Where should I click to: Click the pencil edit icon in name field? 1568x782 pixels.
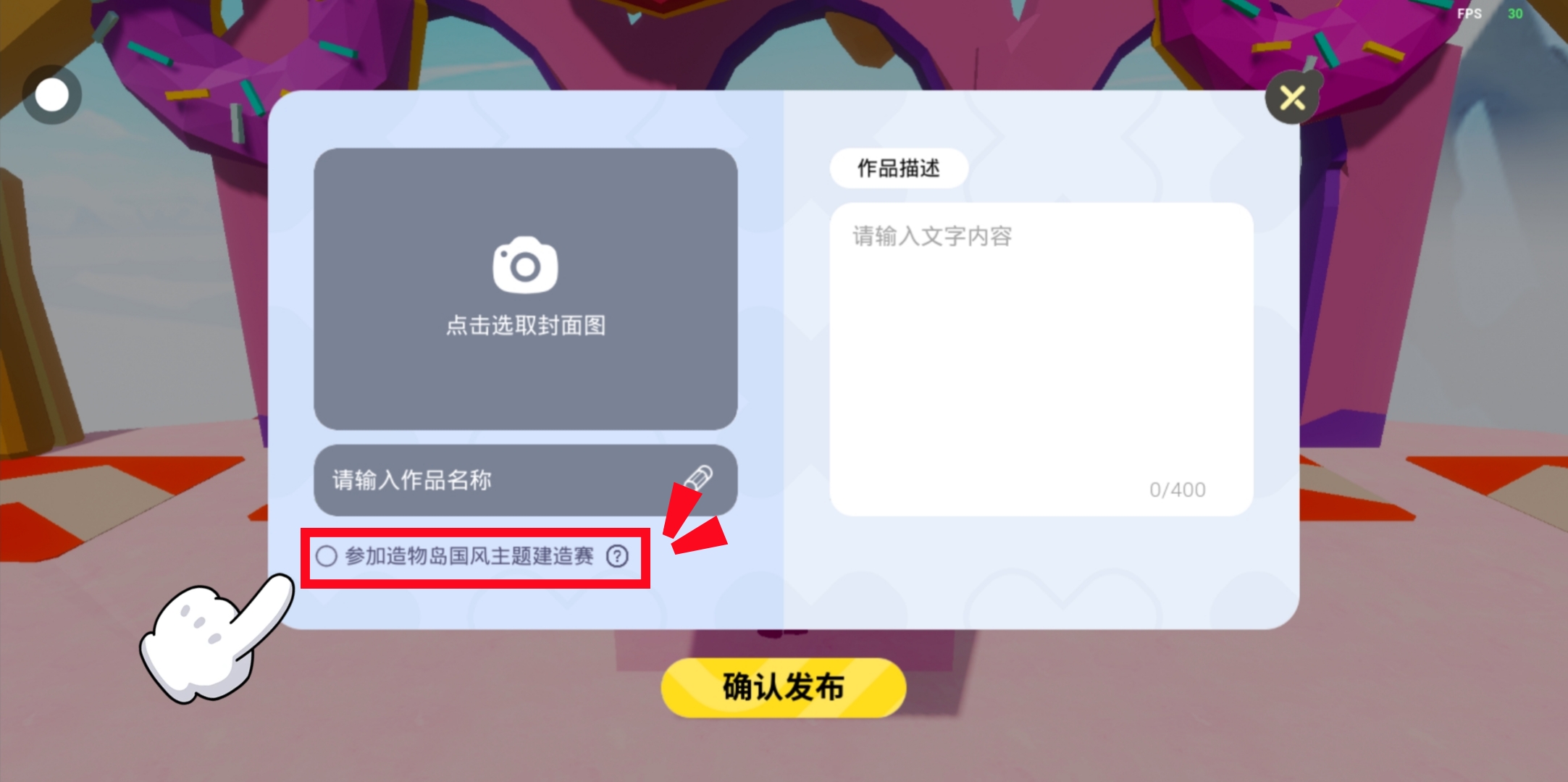point(699,478)
